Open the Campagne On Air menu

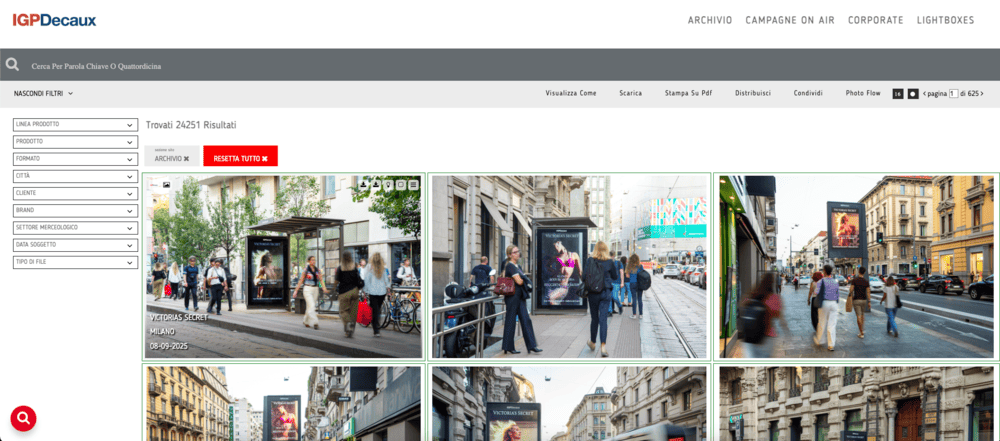coord(790,20)
